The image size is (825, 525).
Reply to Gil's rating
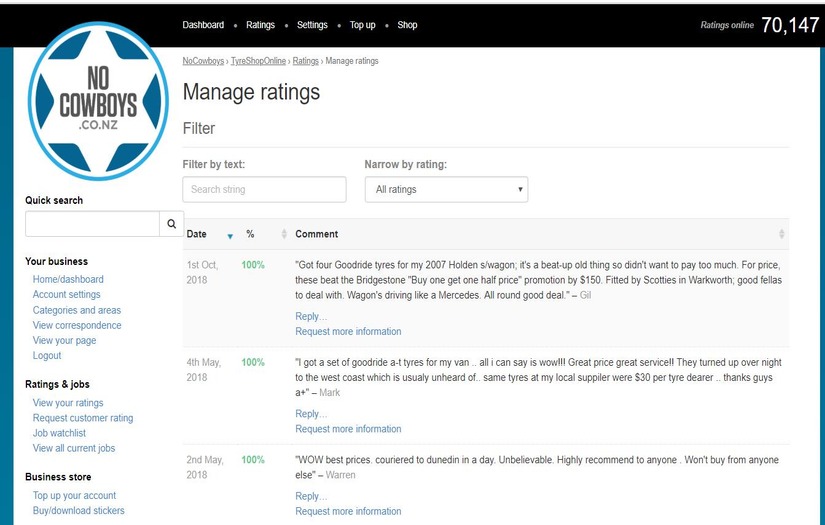point(311,316)
